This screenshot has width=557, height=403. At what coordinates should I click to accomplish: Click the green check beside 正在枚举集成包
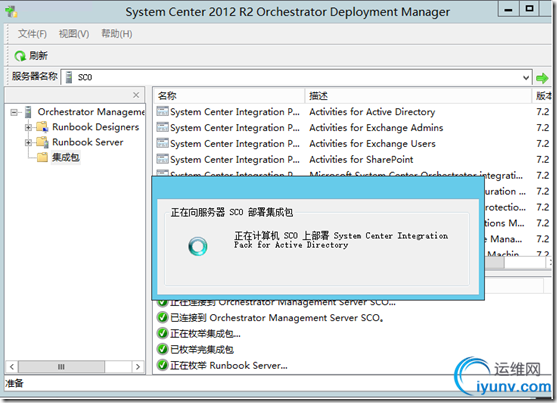click(x=162, y=333)
